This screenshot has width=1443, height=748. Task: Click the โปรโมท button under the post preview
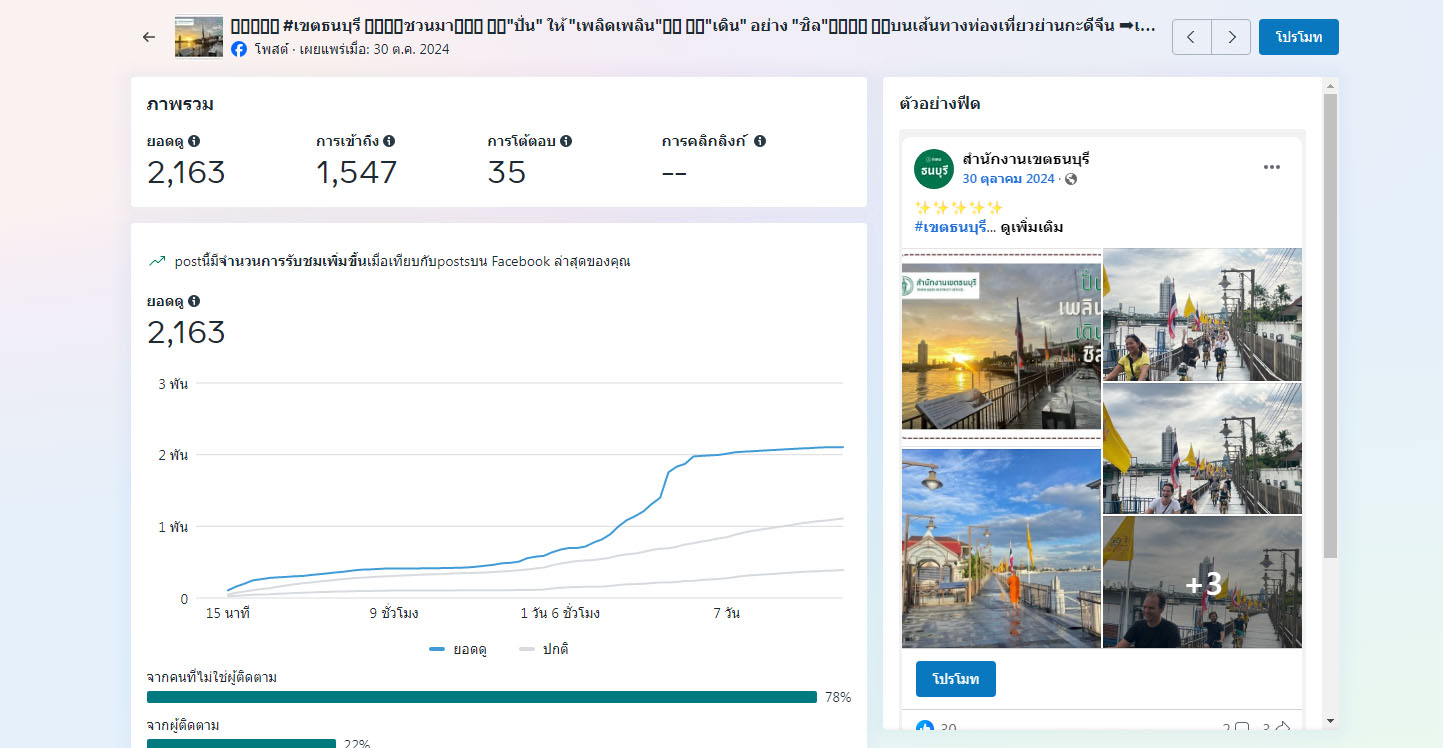point(955,679)
